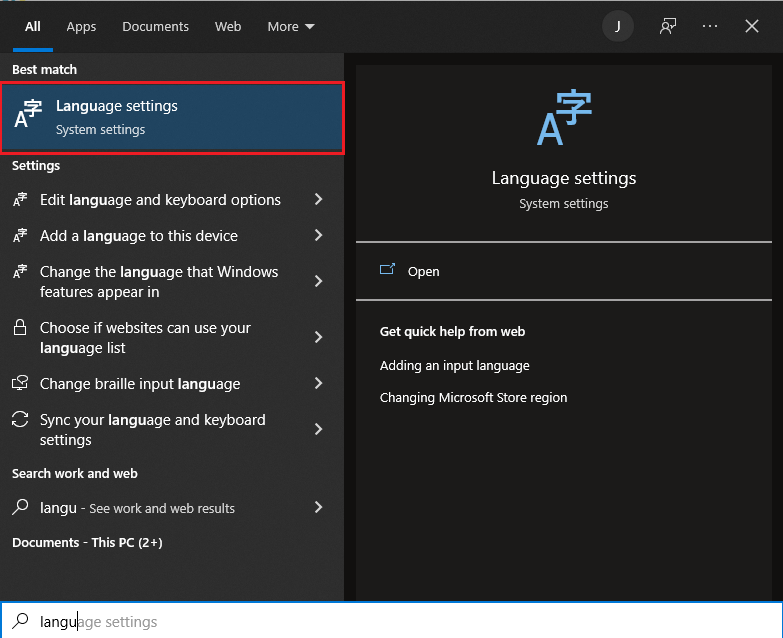Viewport: 783px width, 638px height.
Task: Click the large Language settings preview icon
Action: click(x=564, y=117)
